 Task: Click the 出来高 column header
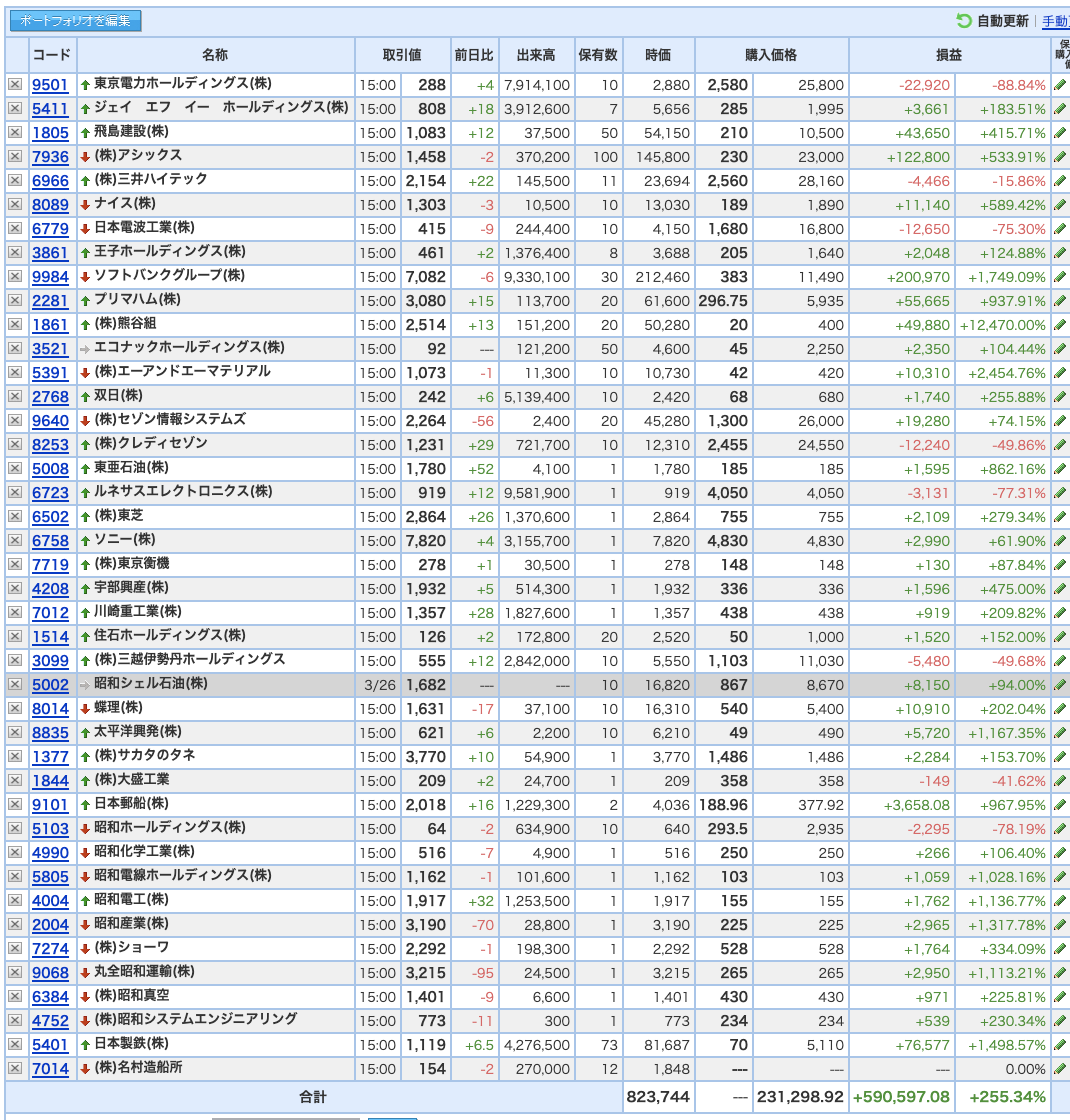point(536,55)
